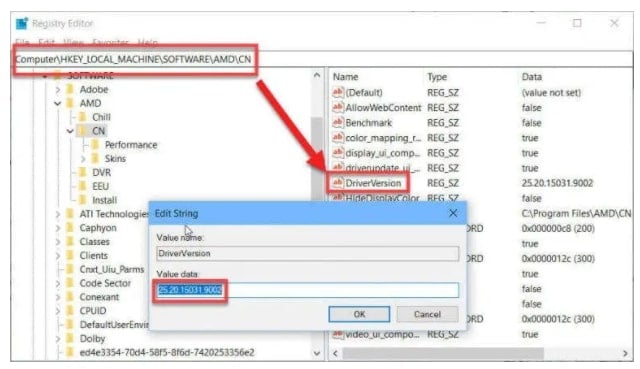Click the Value name field
This screenshot has width=640, height=369.
(x=307, y=253)
